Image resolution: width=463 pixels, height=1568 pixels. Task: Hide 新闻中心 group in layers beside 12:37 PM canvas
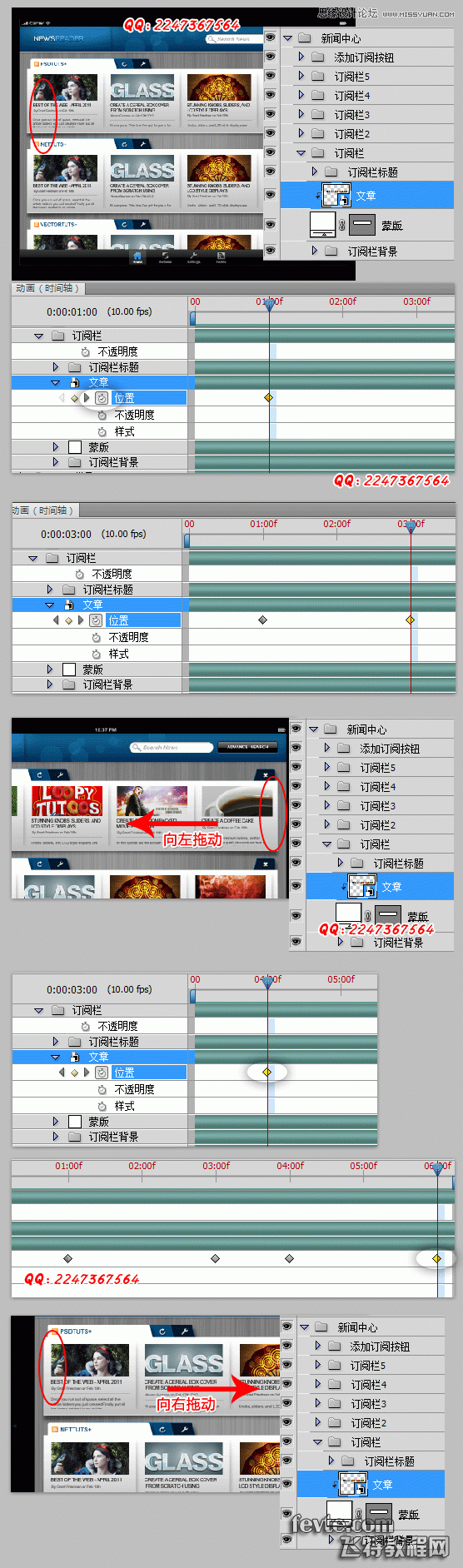(x=296, y=729)
